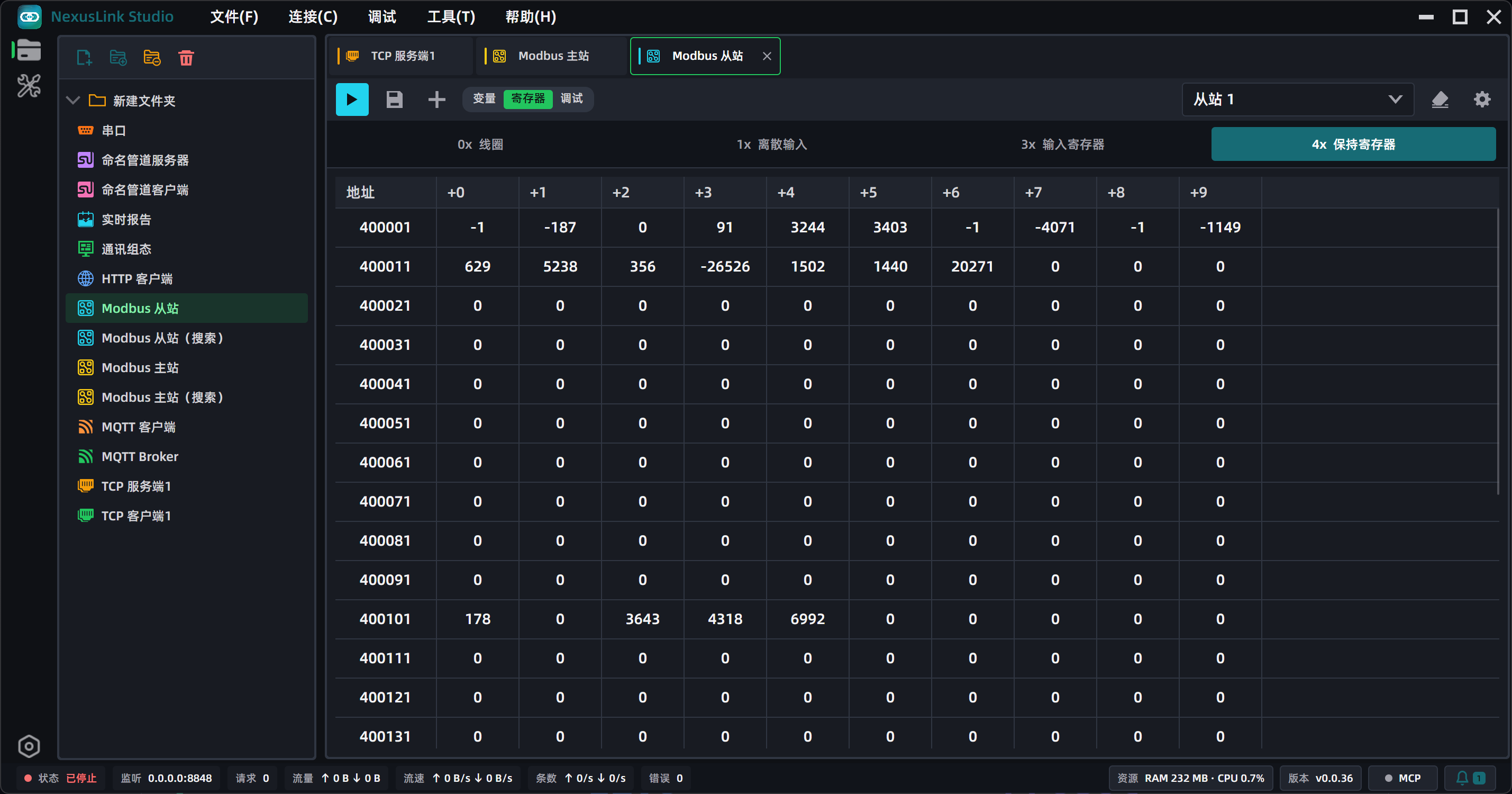Image resolution: width=1512 pixels, height=794 pixels.
Task: Click the 错误 0 status item
Action: click(666, 778)
